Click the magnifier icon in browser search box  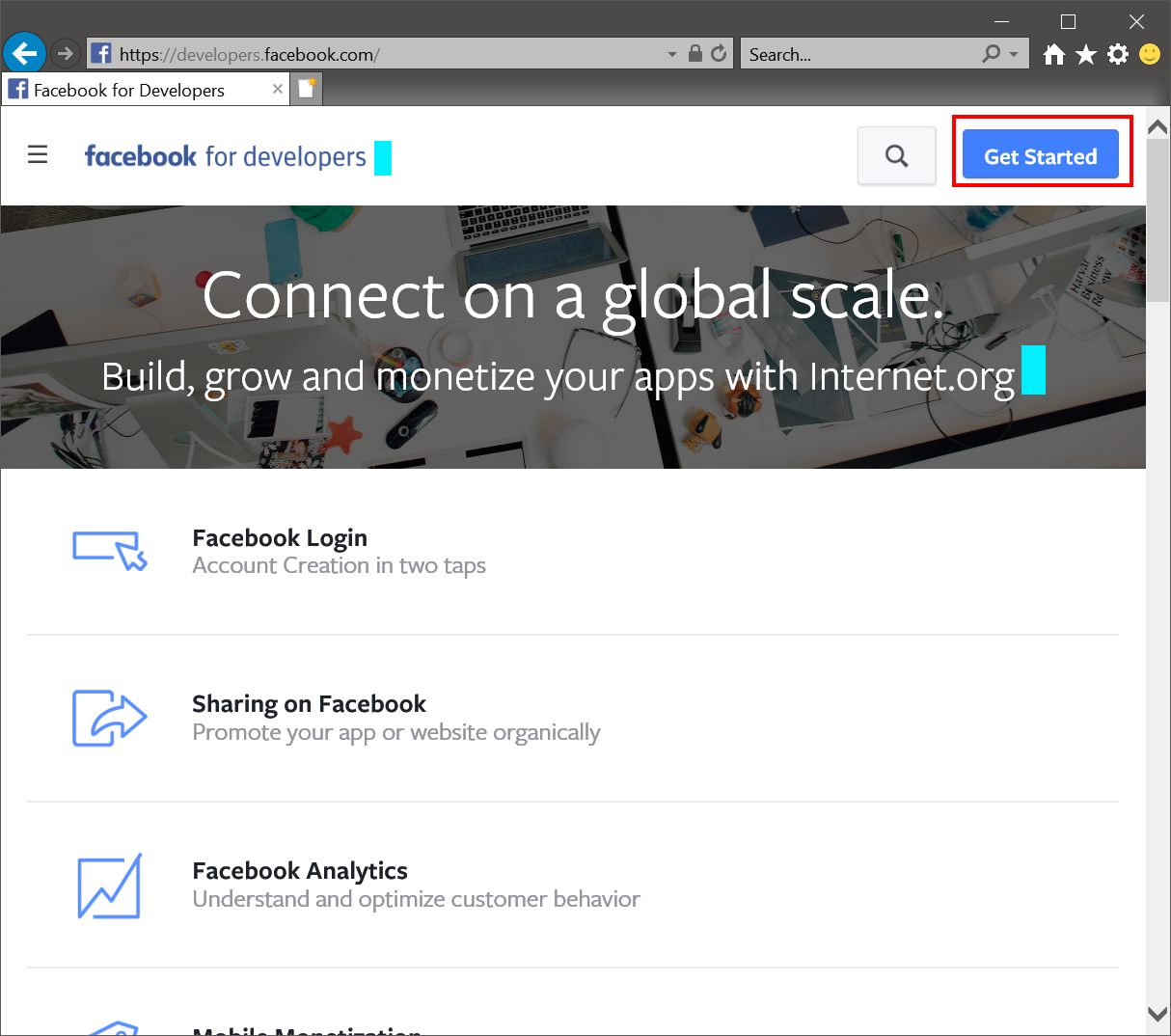991,54
